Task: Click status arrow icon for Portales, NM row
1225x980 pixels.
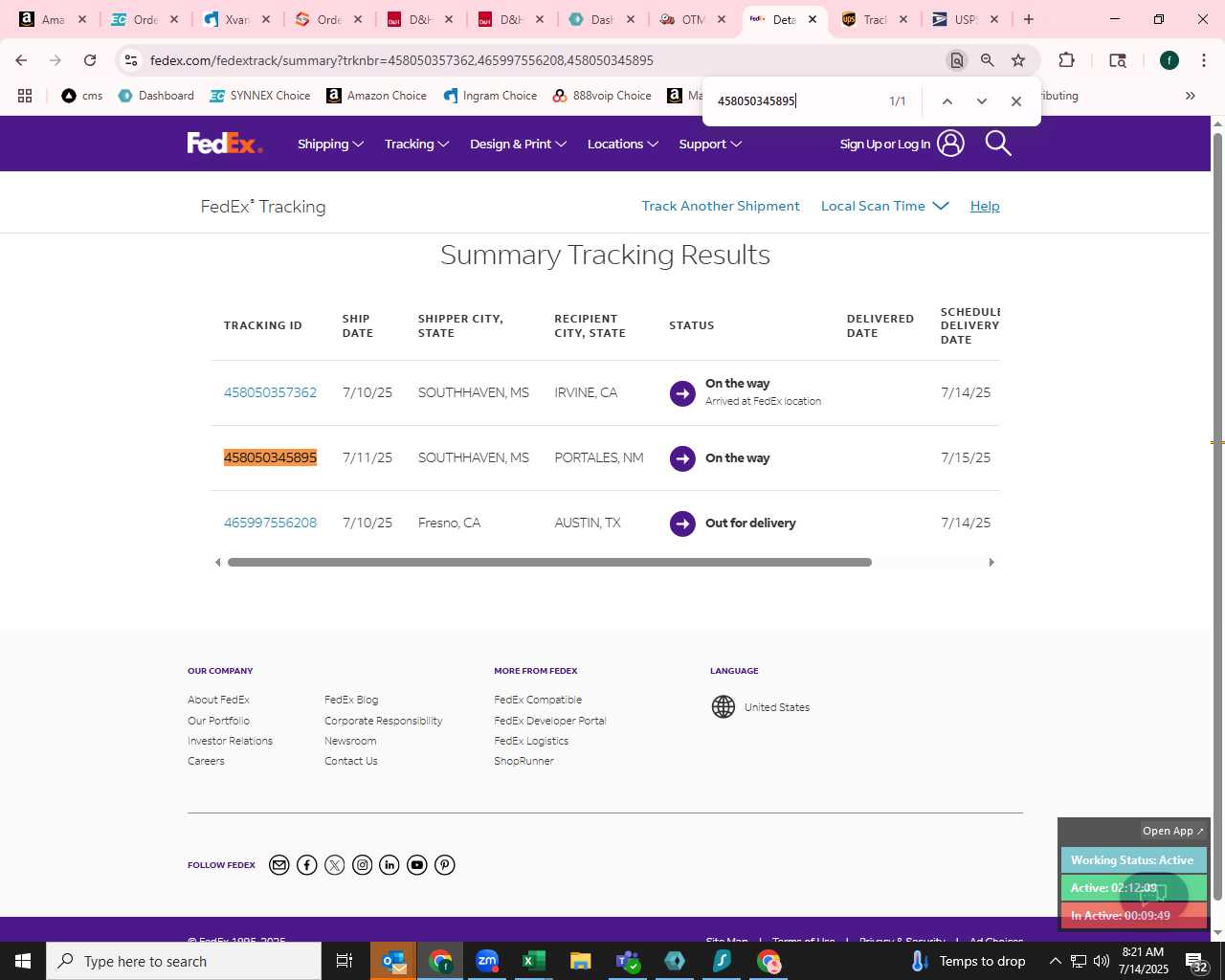Action: (682, 458)
